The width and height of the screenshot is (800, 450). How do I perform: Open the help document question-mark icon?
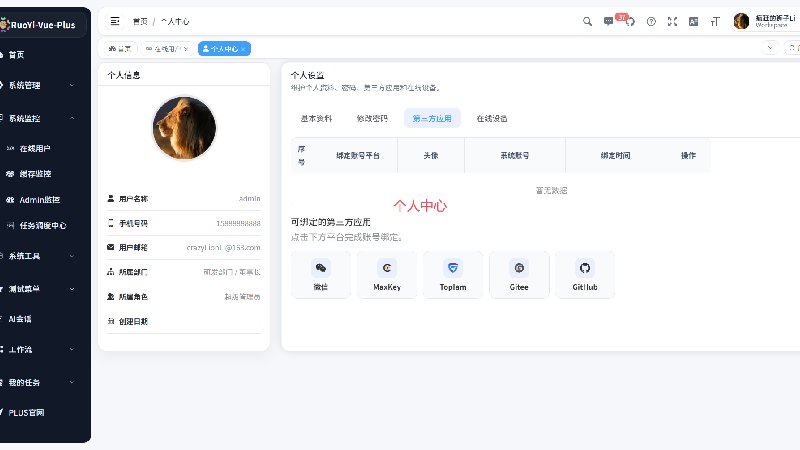[651, 21]
